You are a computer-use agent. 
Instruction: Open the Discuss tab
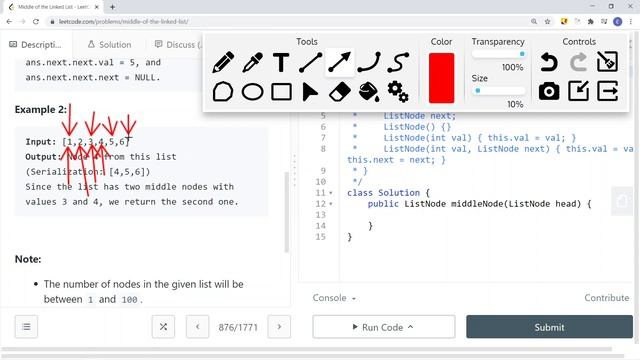[x=178, y=44]
